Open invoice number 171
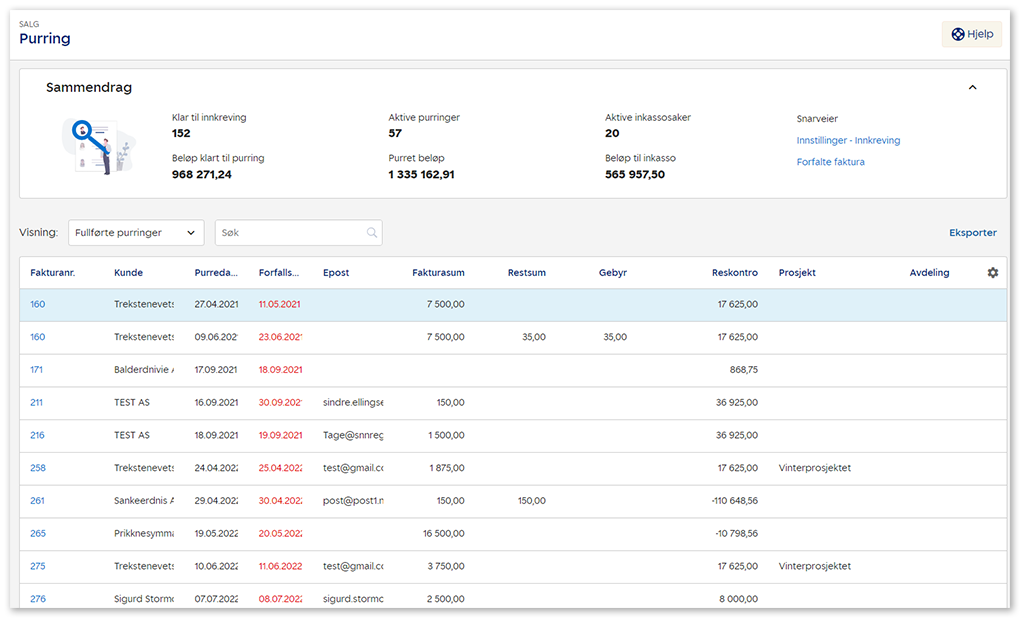 pos(37,370)
